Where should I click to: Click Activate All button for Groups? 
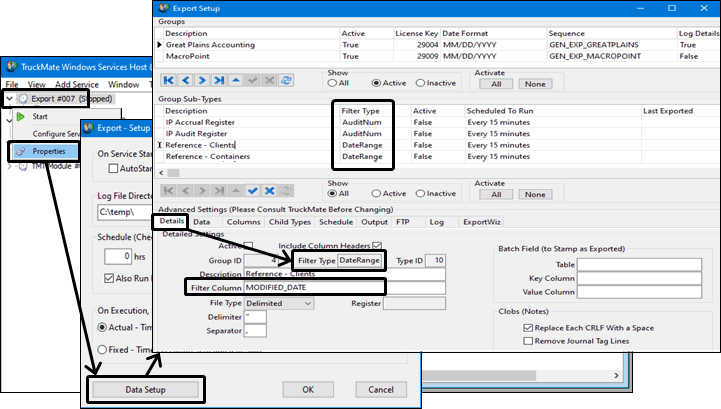(x=496, y=84)
